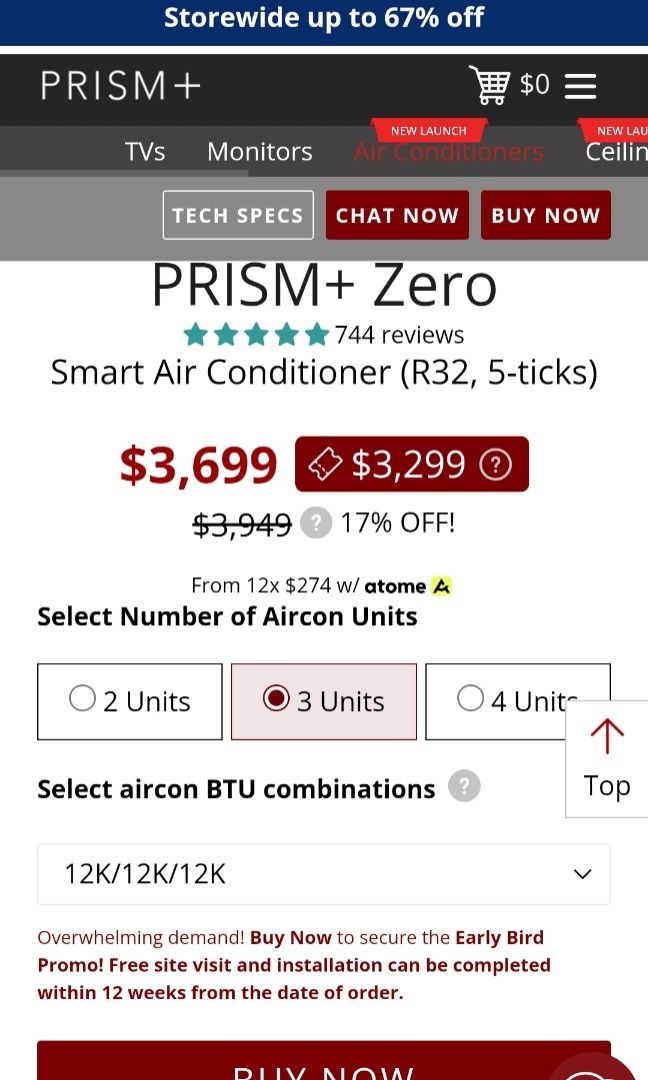Screen dimensions: 648x1080
Task: Expand the BTU combinations chevron
Action: [x=582, y=873]
